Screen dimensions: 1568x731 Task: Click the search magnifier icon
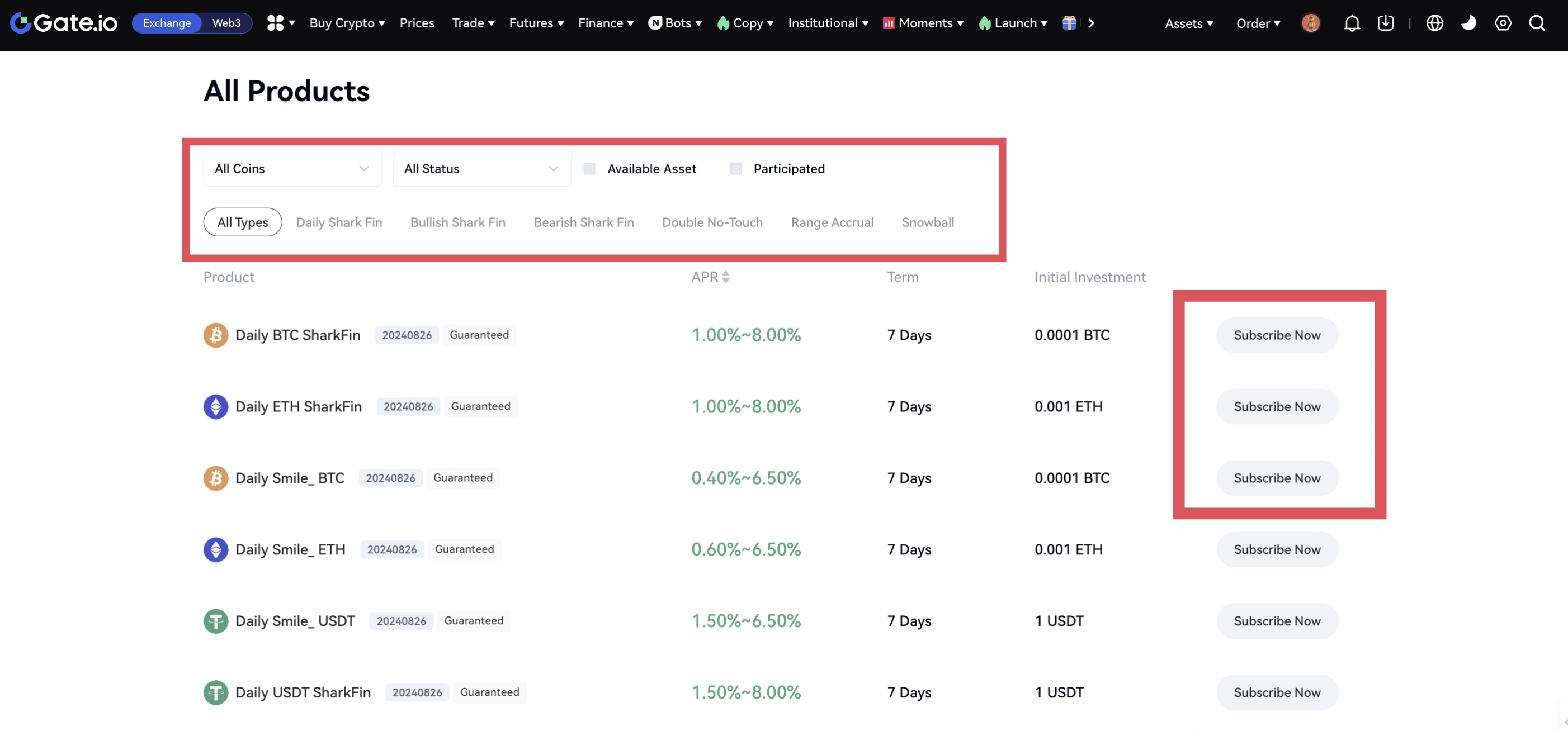1537,23
